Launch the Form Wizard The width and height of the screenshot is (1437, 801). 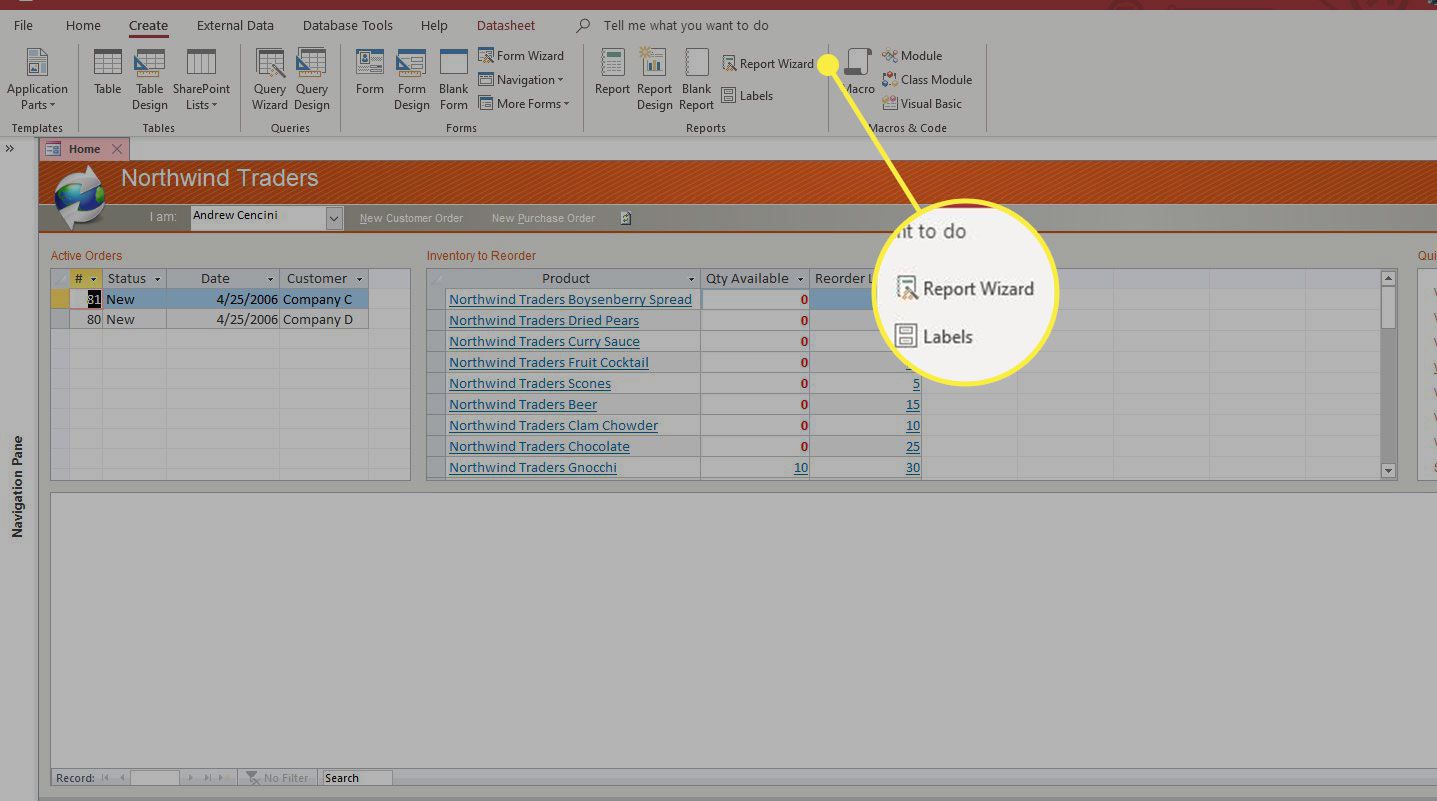point(521,56)
